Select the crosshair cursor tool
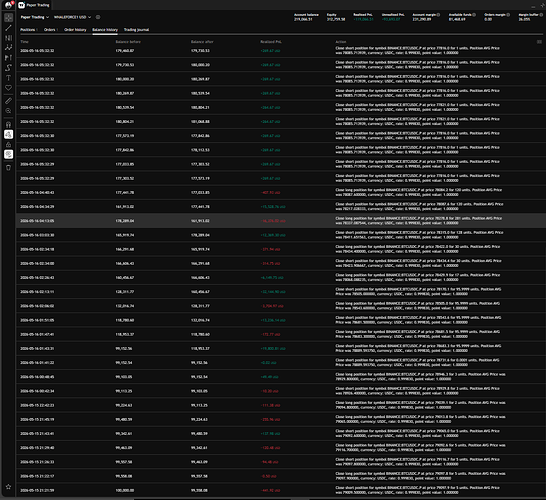Viewport: 546px width, 500px height. [x=8, y=17]
